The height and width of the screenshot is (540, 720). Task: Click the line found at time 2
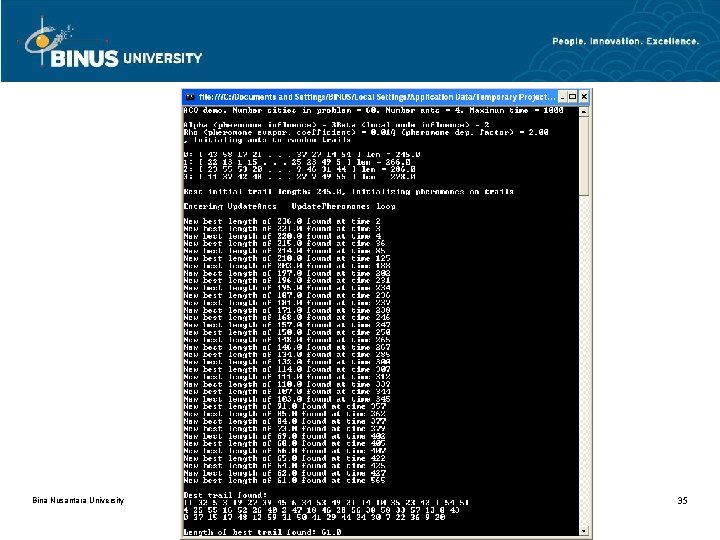pyautogui.click(x=282, y=221)
